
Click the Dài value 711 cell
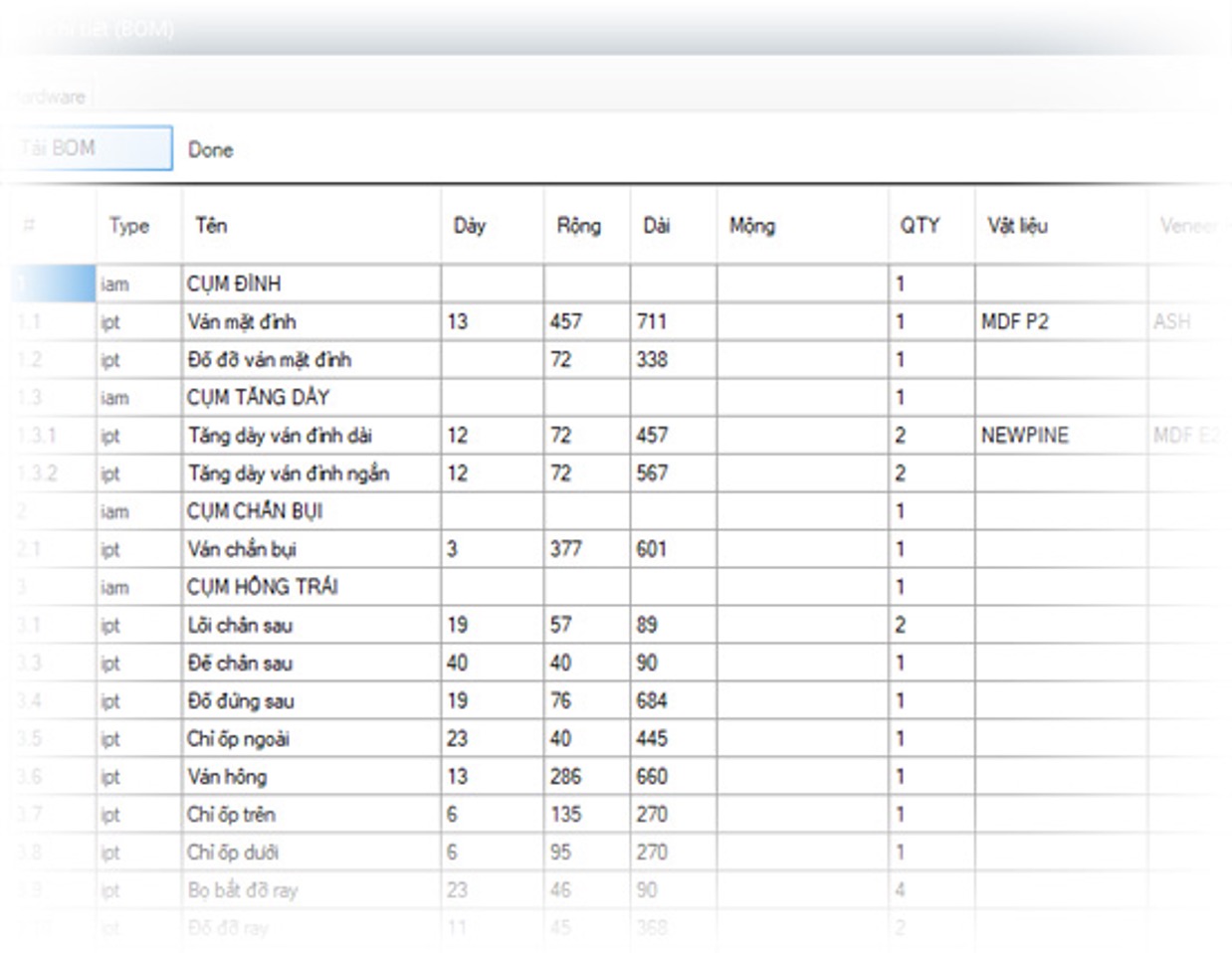[x=673, y=321]
